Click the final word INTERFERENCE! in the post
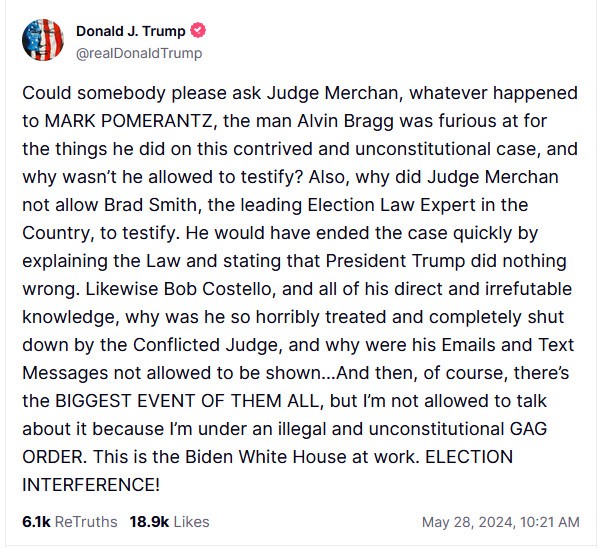601x548 pixels. coord(91,485)
